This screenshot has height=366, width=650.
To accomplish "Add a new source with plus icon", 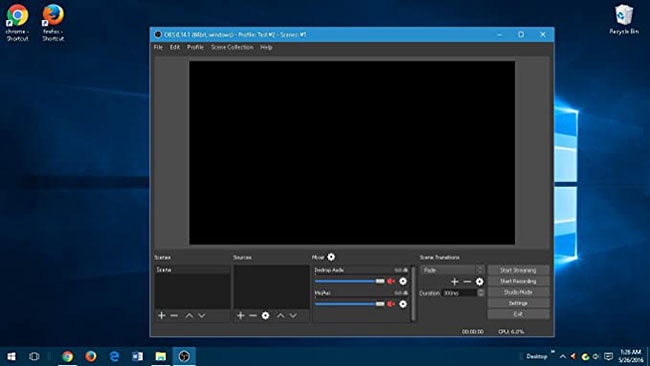I will pyautogui.click(x=240, y=315).
